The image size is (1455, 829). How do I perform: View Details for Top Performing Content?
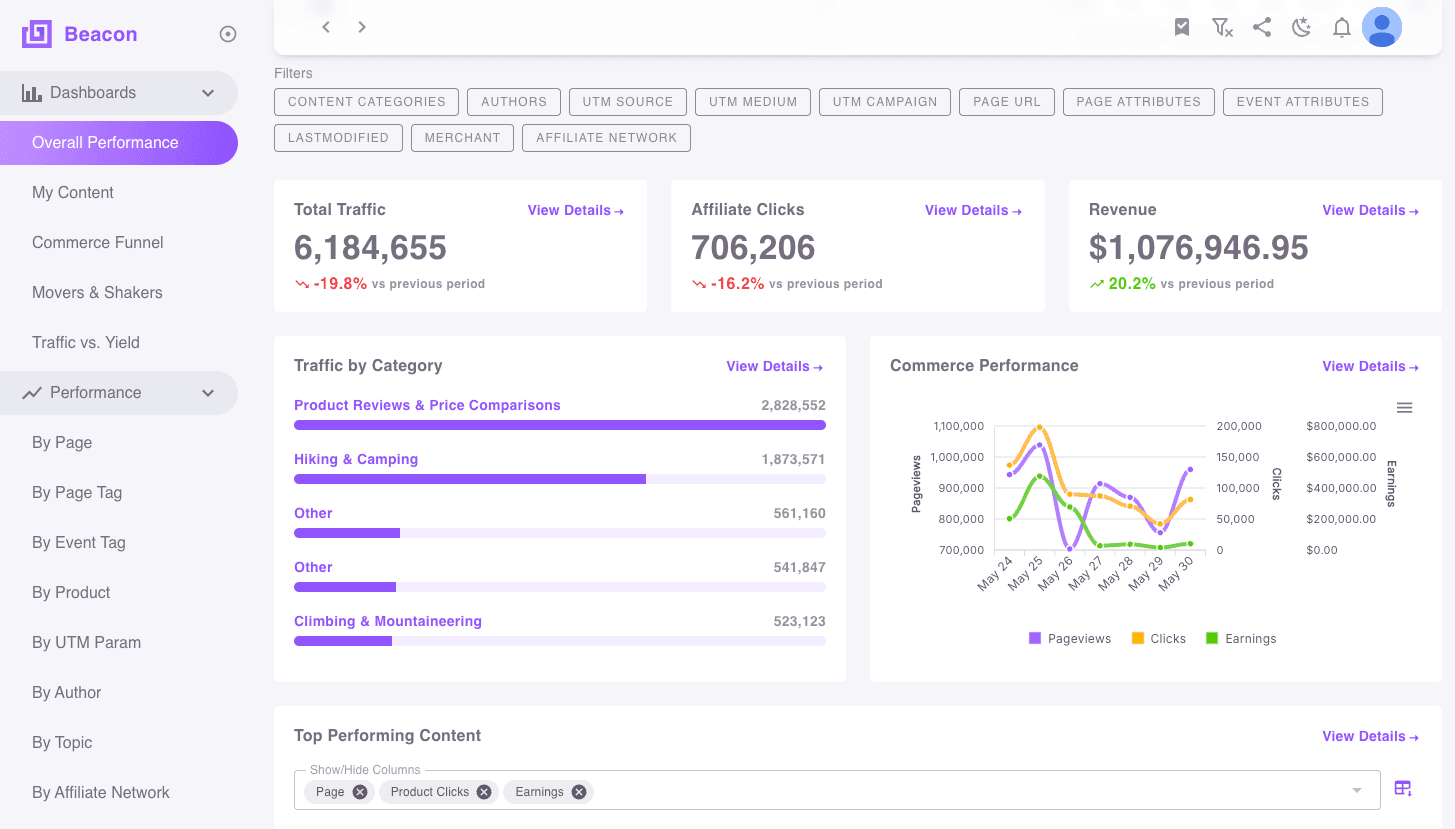tap(1371, 737)
